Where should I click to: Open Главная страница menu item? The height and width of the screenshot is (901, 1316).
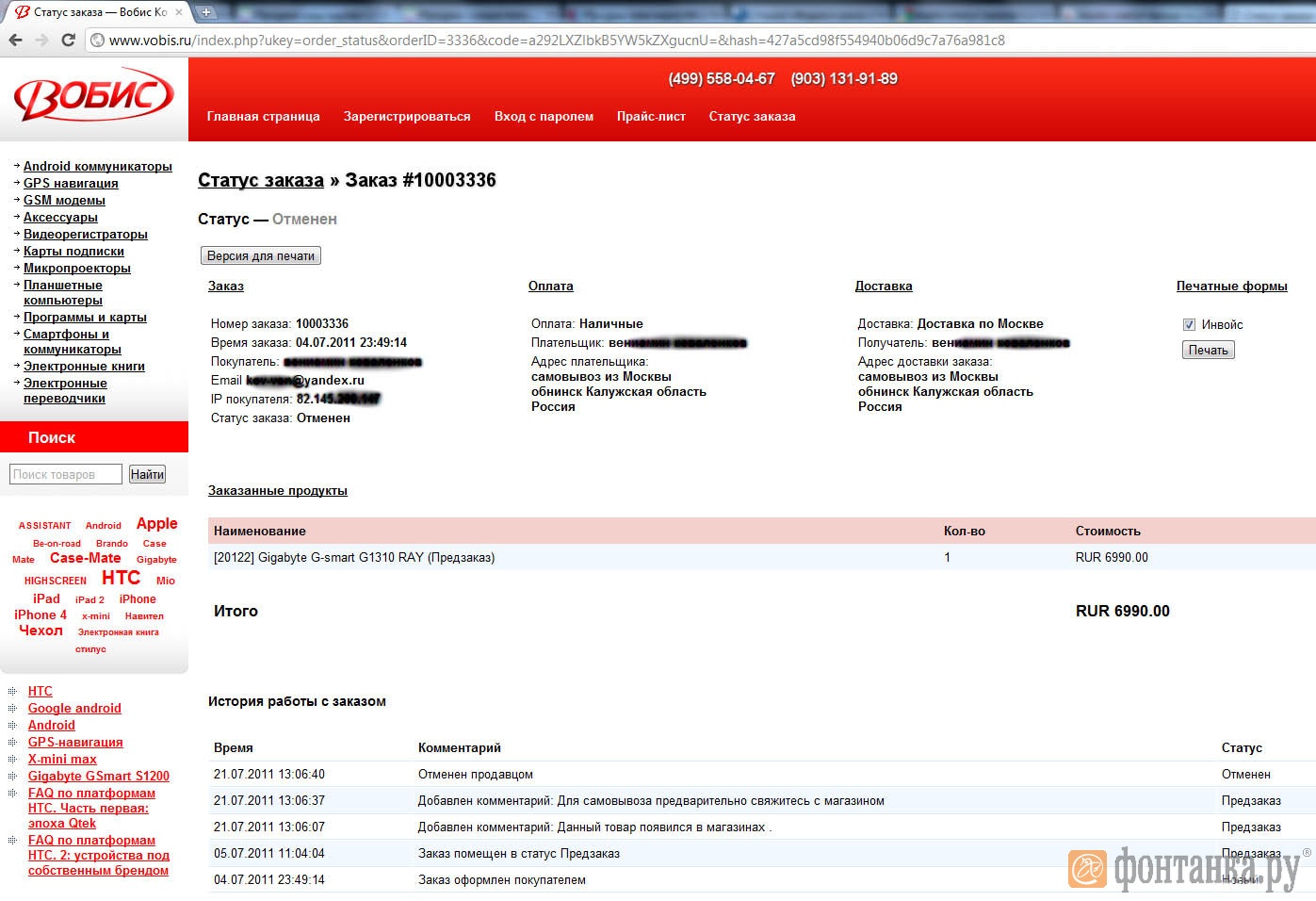264,117
